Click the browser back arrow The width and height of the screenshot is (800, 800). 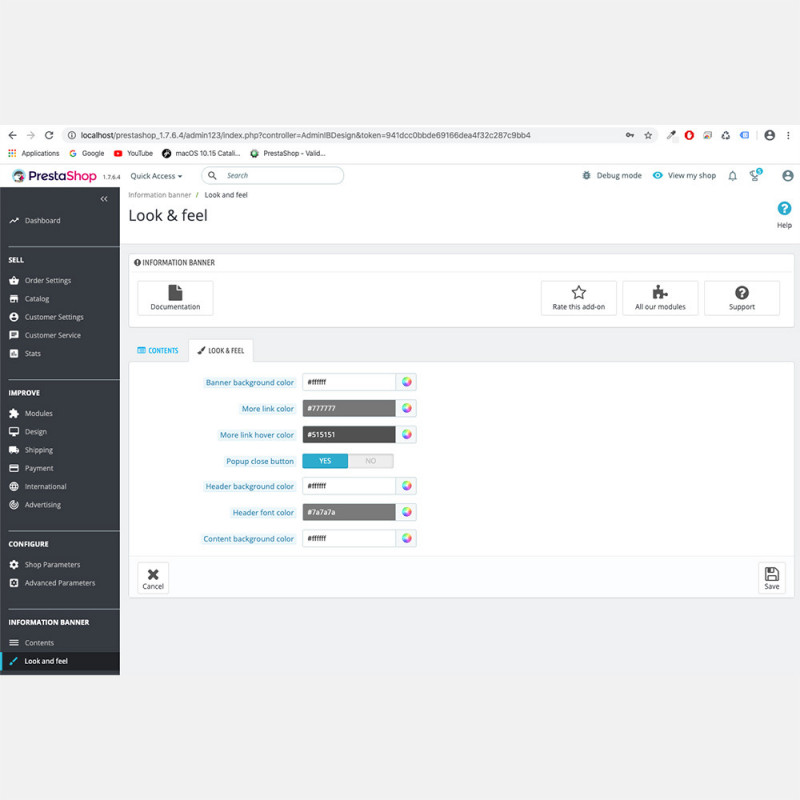13,135
